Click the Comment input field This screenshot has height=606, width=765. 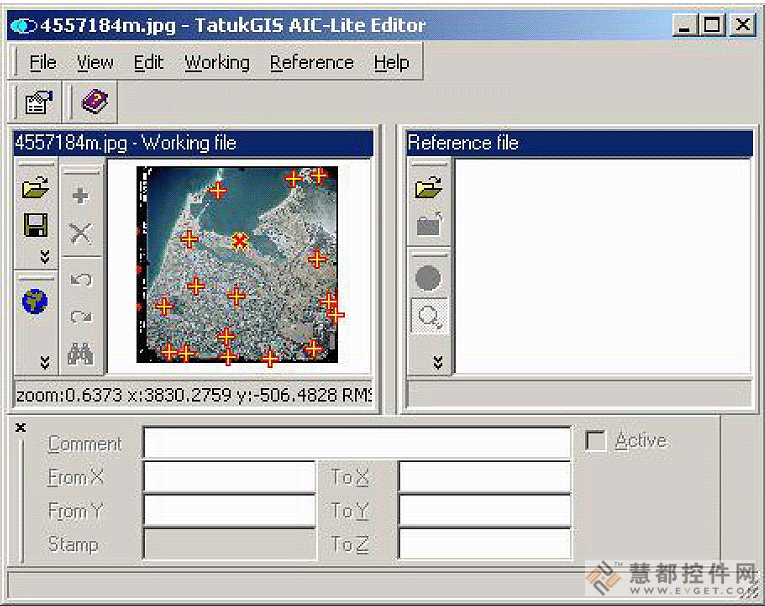tap(357, 443)
